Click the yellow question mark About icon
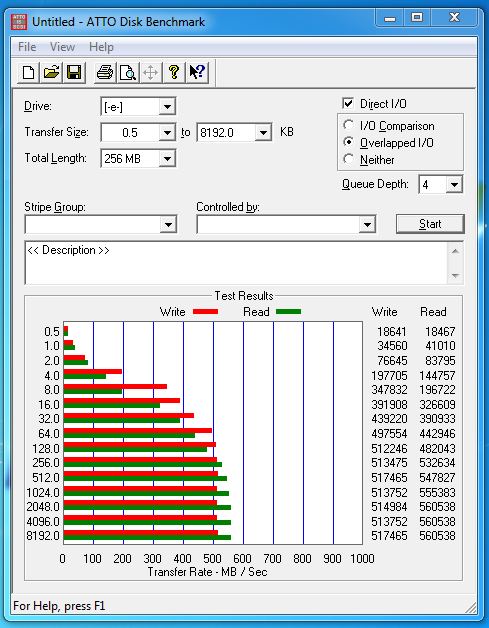489x628 pixels. 174,72
